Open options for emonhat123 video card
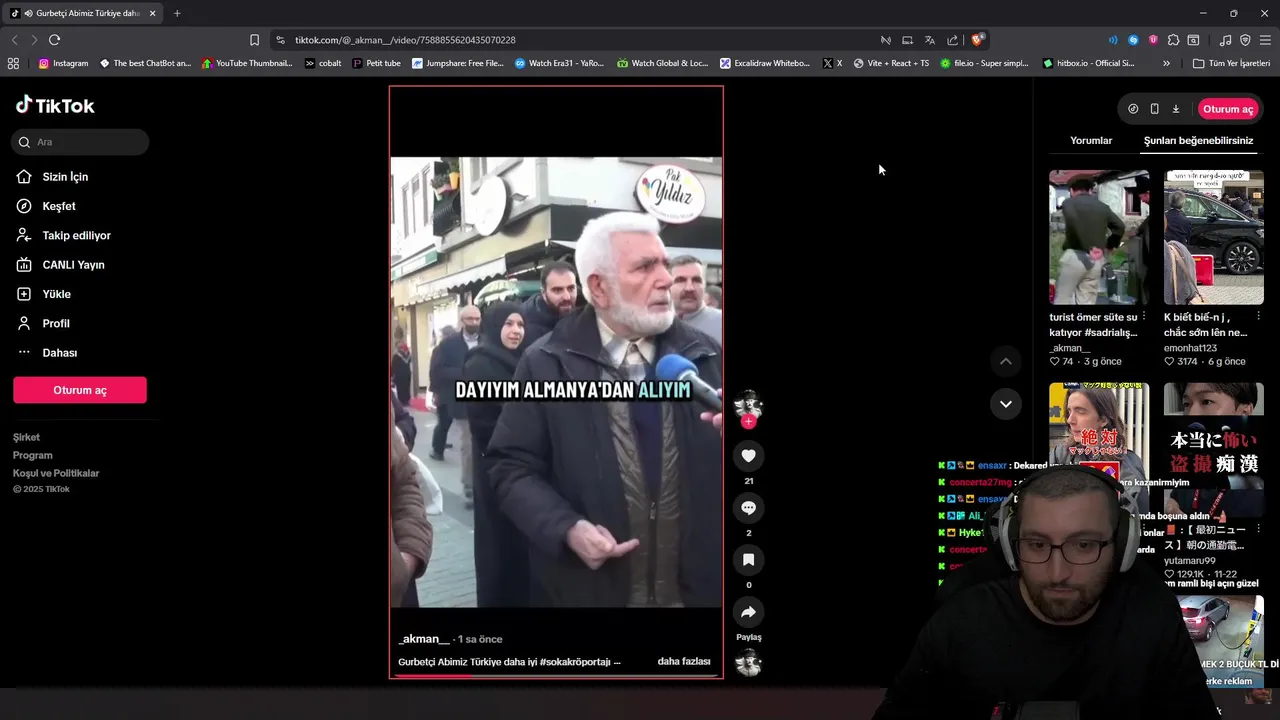Viewport: 1280px width, 720px height. [x=1259, y=317]
